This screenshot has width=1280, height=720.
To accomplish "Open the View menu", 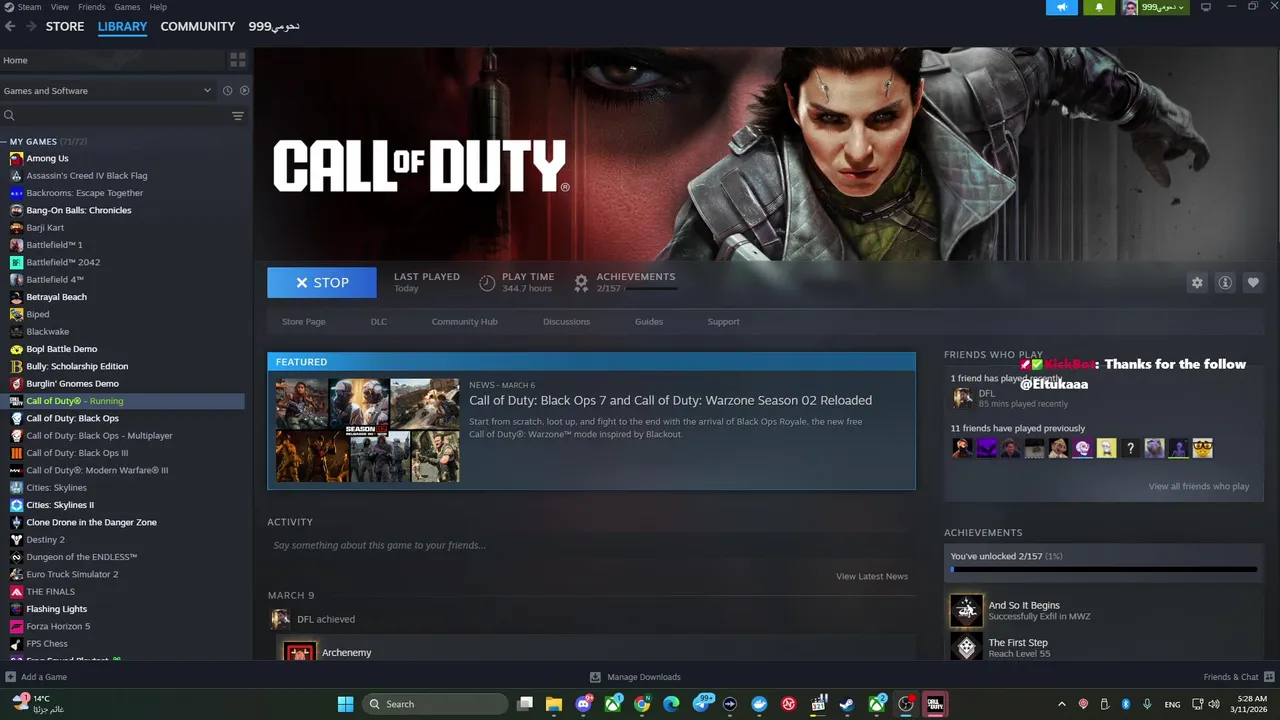I will click(60, 7).
